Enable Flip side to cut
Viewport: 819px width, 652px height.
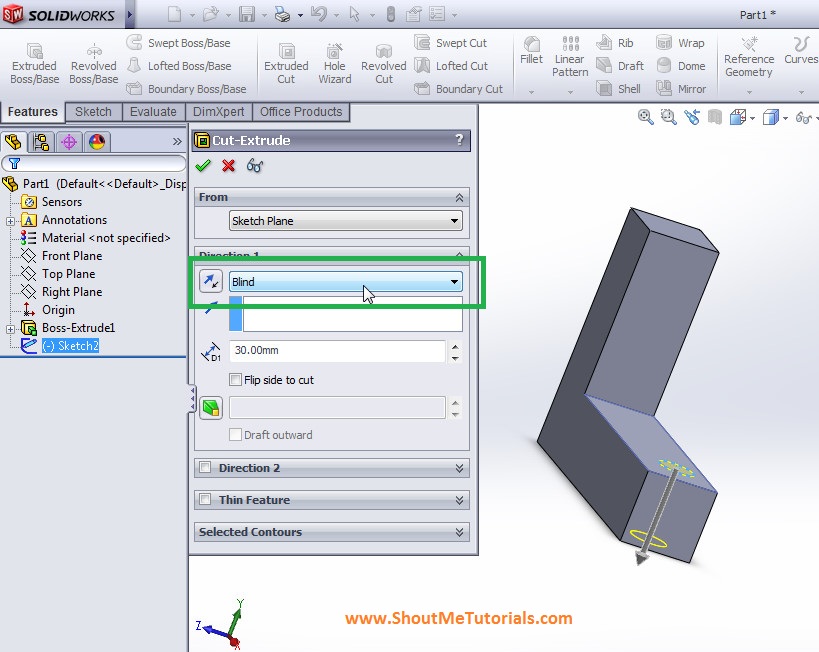[236, 380]
